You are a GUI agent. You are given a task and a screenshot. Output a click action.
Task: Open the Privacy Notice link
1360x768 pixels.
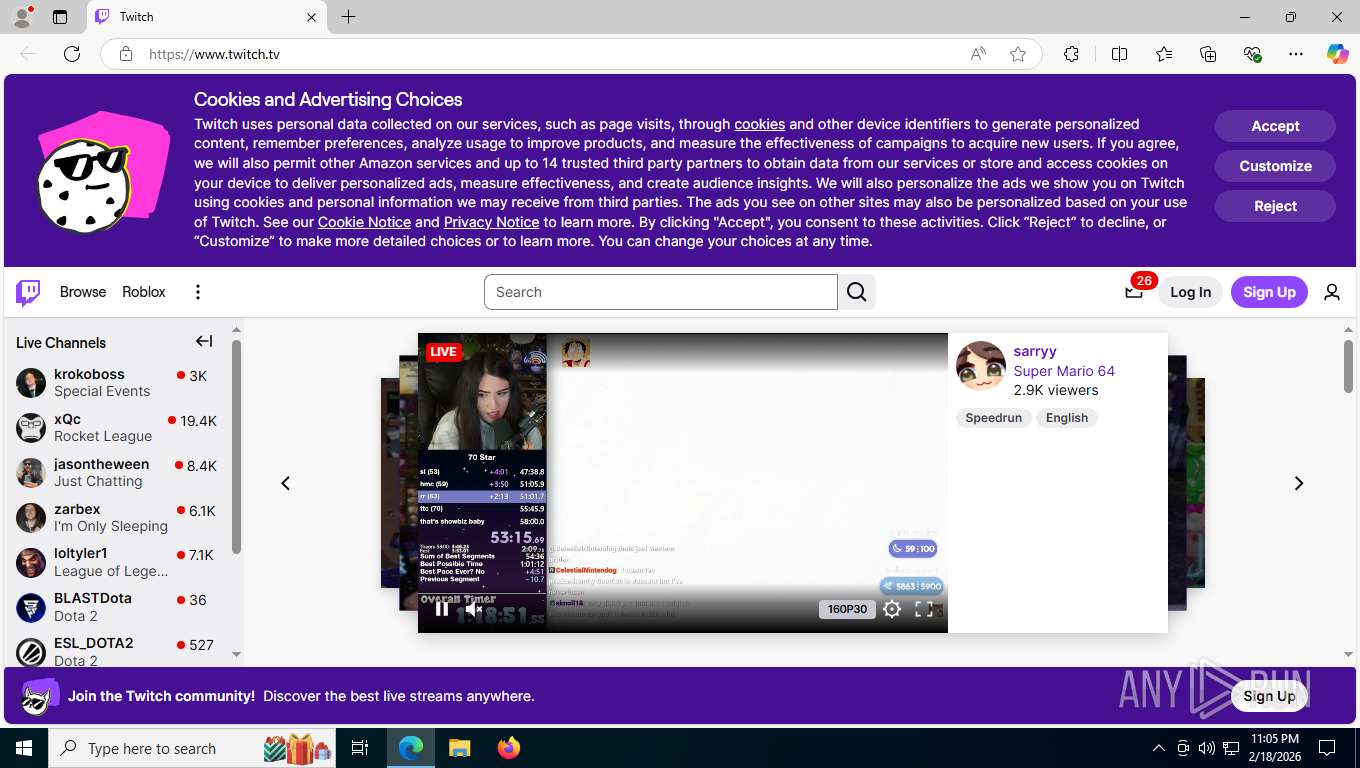[491, 222]
